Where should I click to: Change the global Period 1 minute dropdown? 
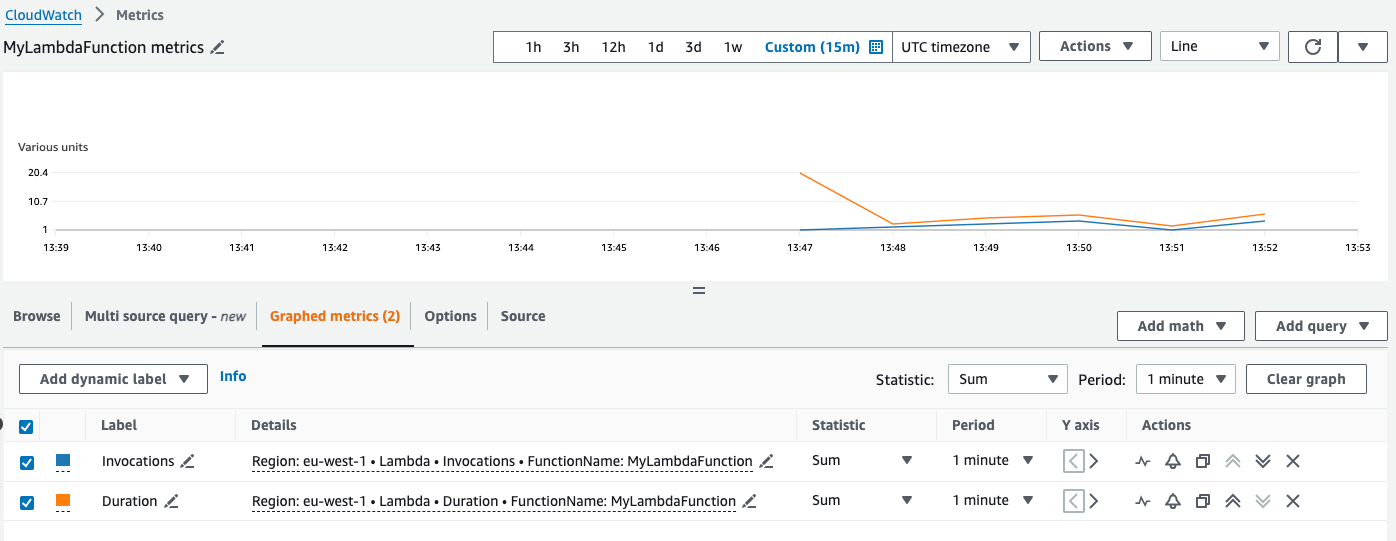[x=1186, y=379]
